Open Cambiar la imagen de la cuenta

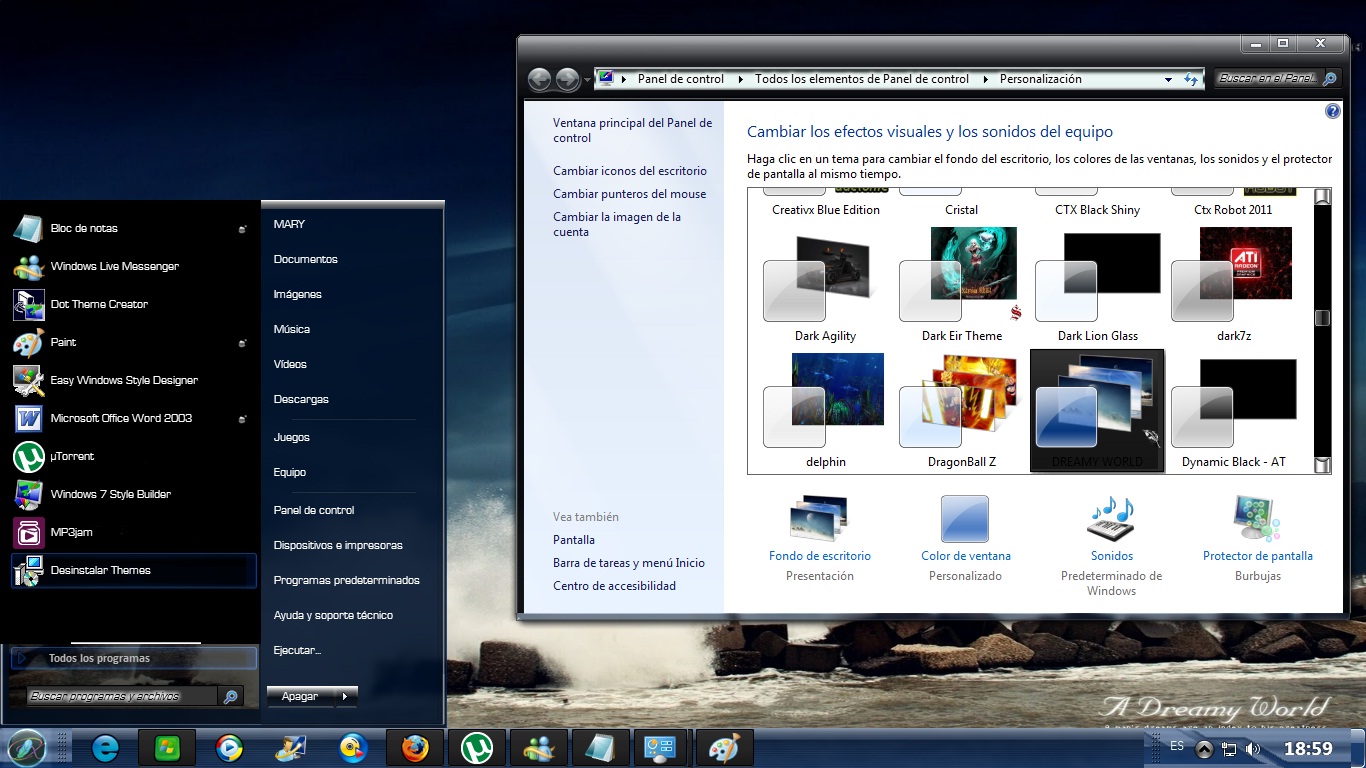click(617, 224)
